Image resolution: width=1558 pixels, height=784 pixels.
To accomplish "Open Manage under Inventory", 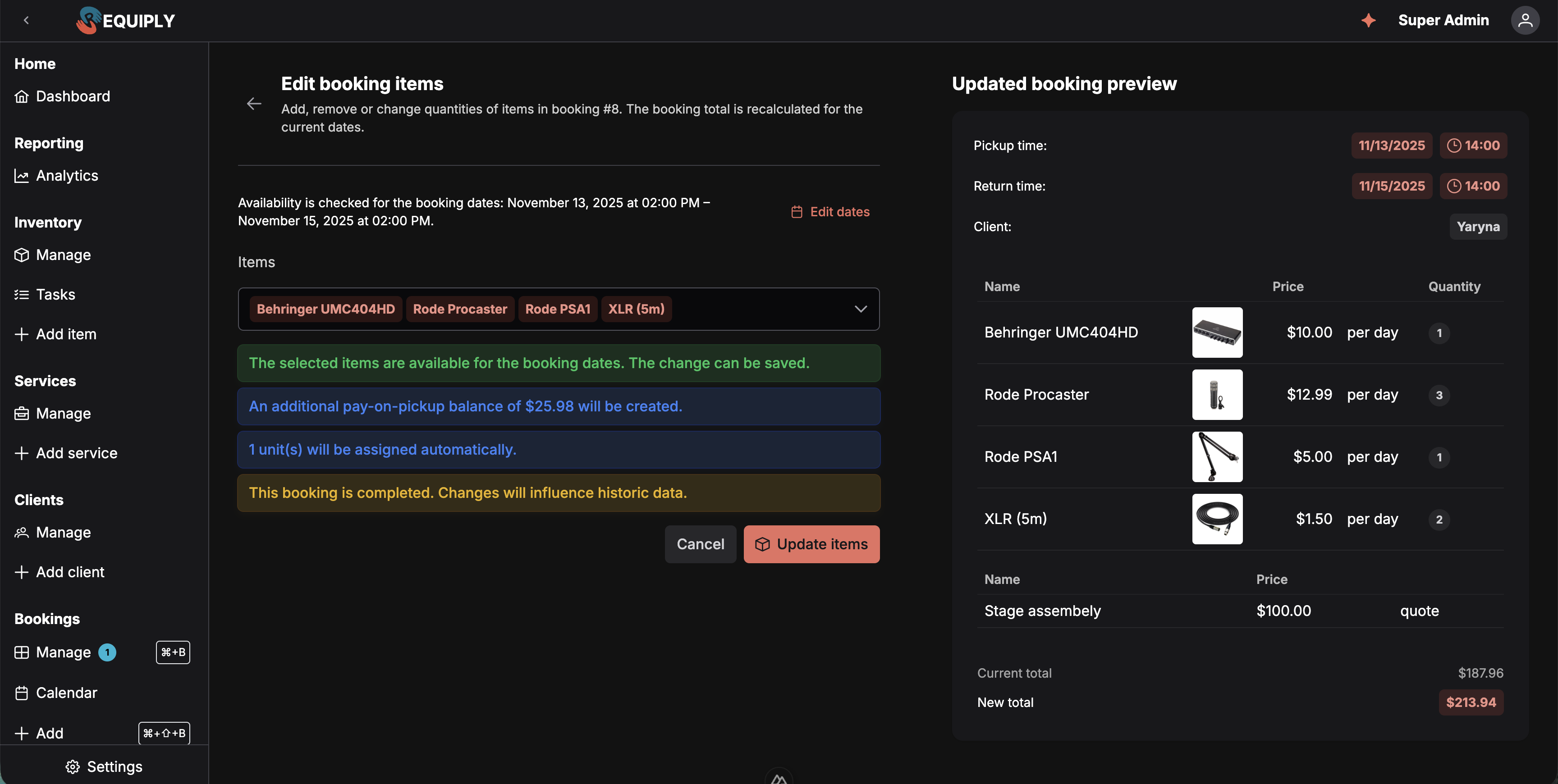I will (x=53, y=255).
